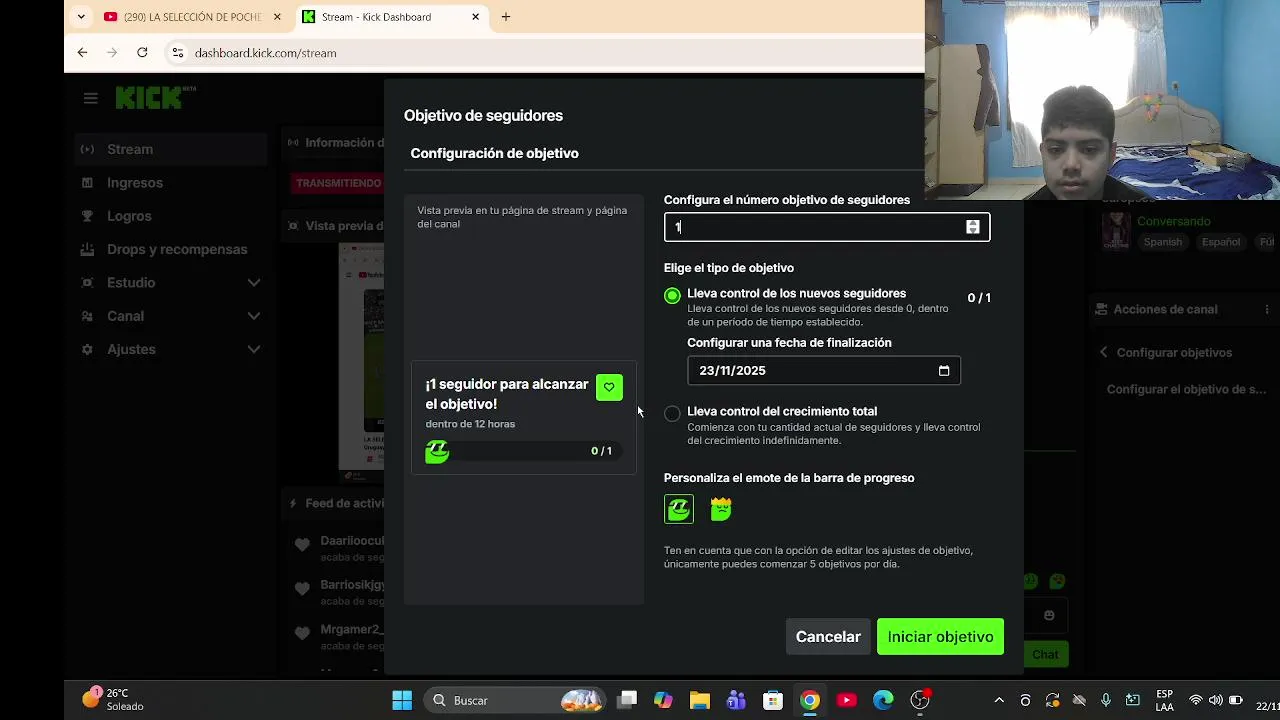
Task: Open the Windows Start menu
Action: [x=402, y=701]
